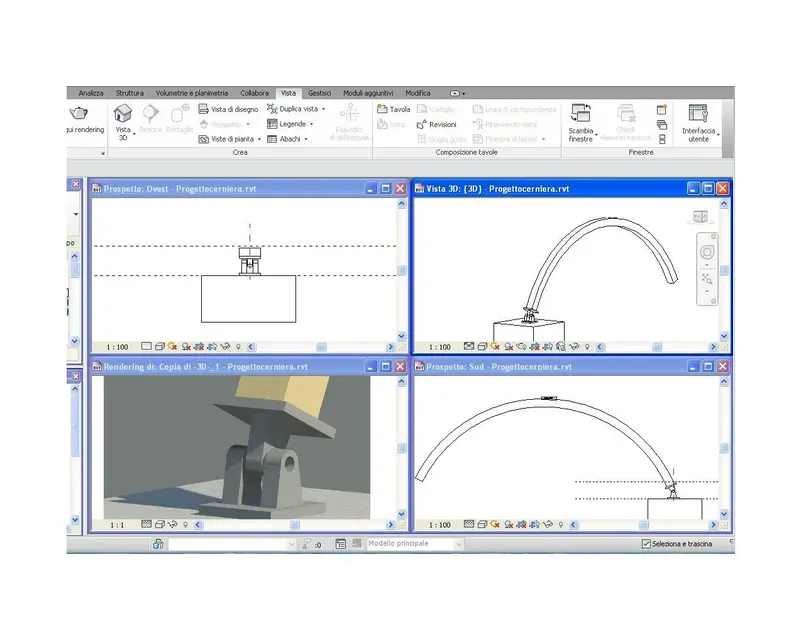The width and height of the screenshot is (801, 640).
Task: Click detail level icon in Vista 3D bar
Action: point(469,346)
